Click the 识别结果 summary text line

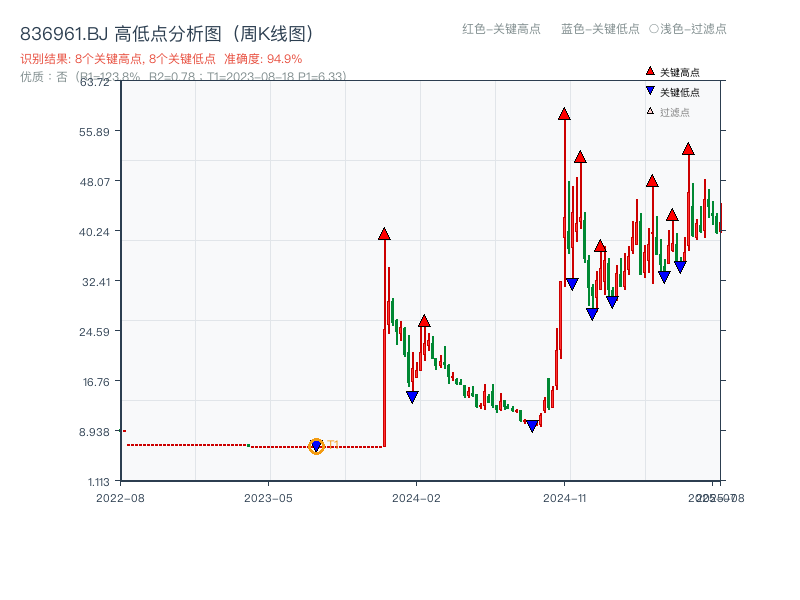pyautogui.click(x=115, y=58)
